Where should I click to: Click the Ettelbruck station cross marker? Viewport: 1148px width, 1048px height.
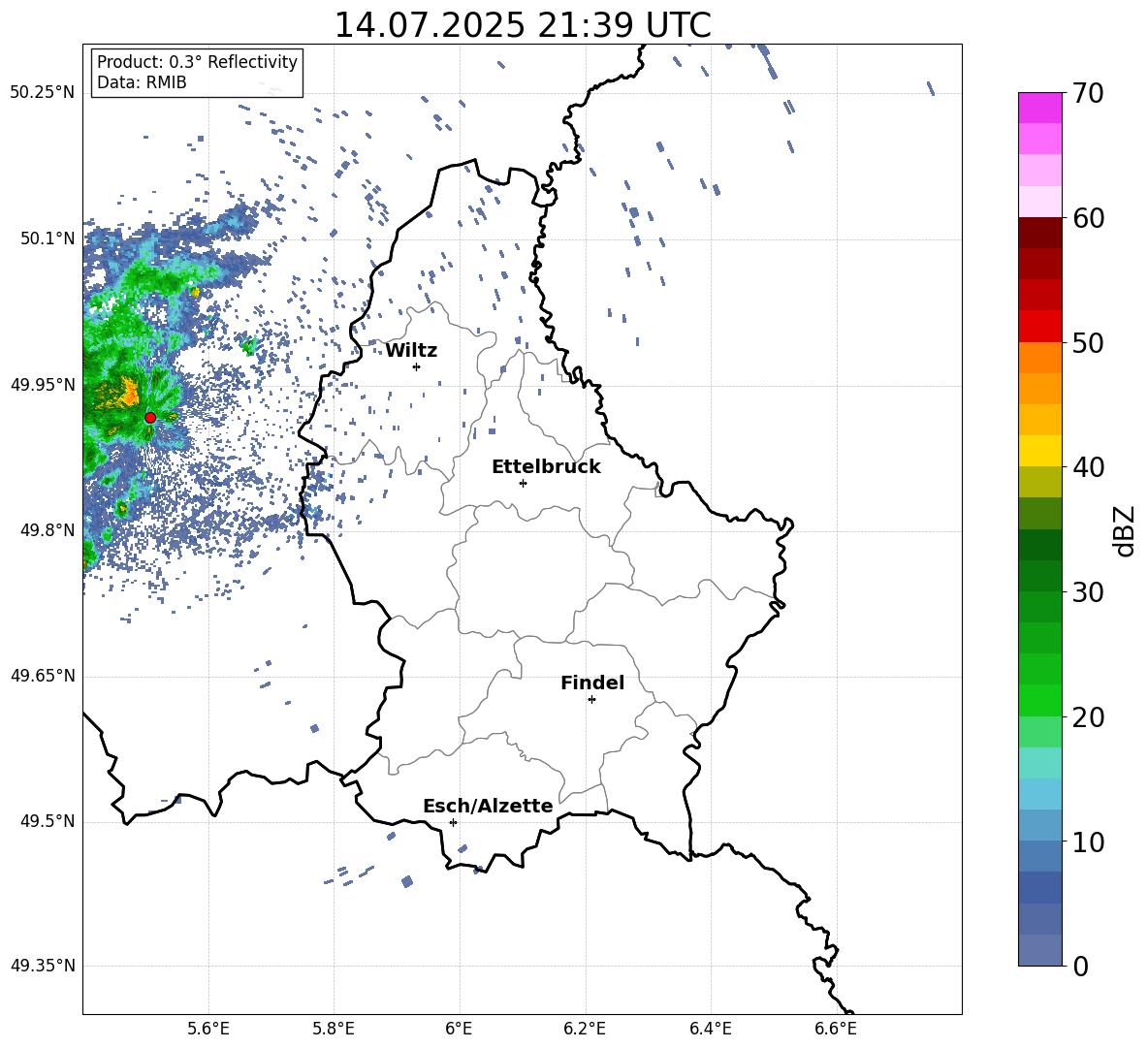pyautogui.click(x=523, y=483)
